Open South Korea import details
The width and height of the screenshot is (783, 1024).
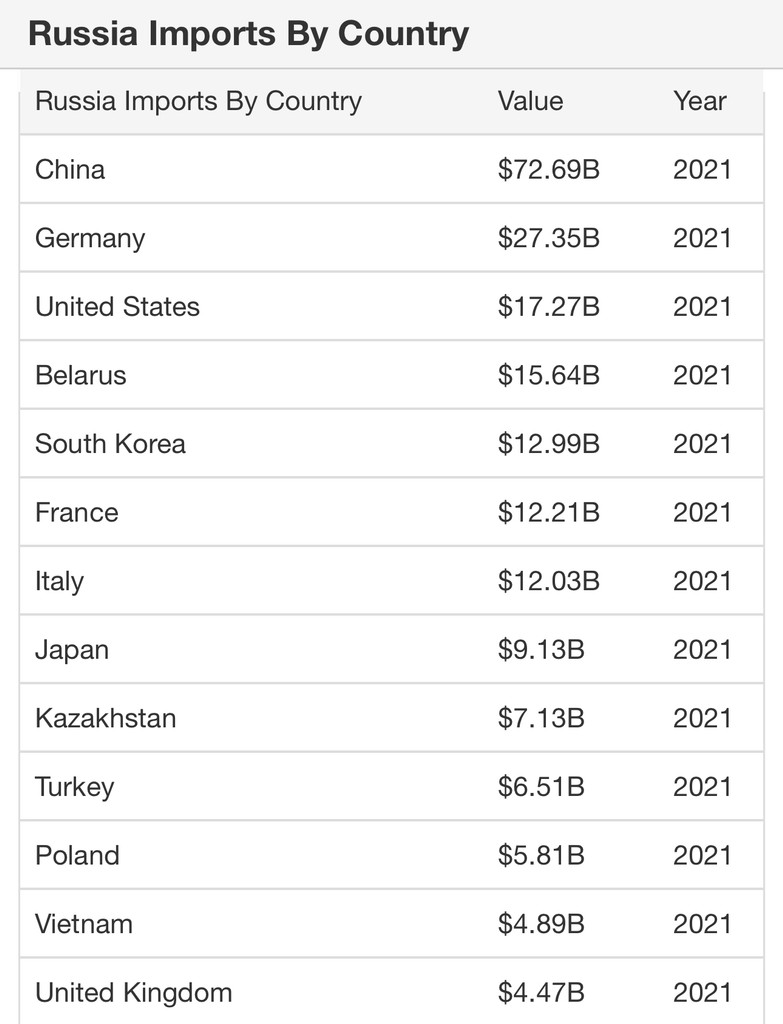pos(110,444)
